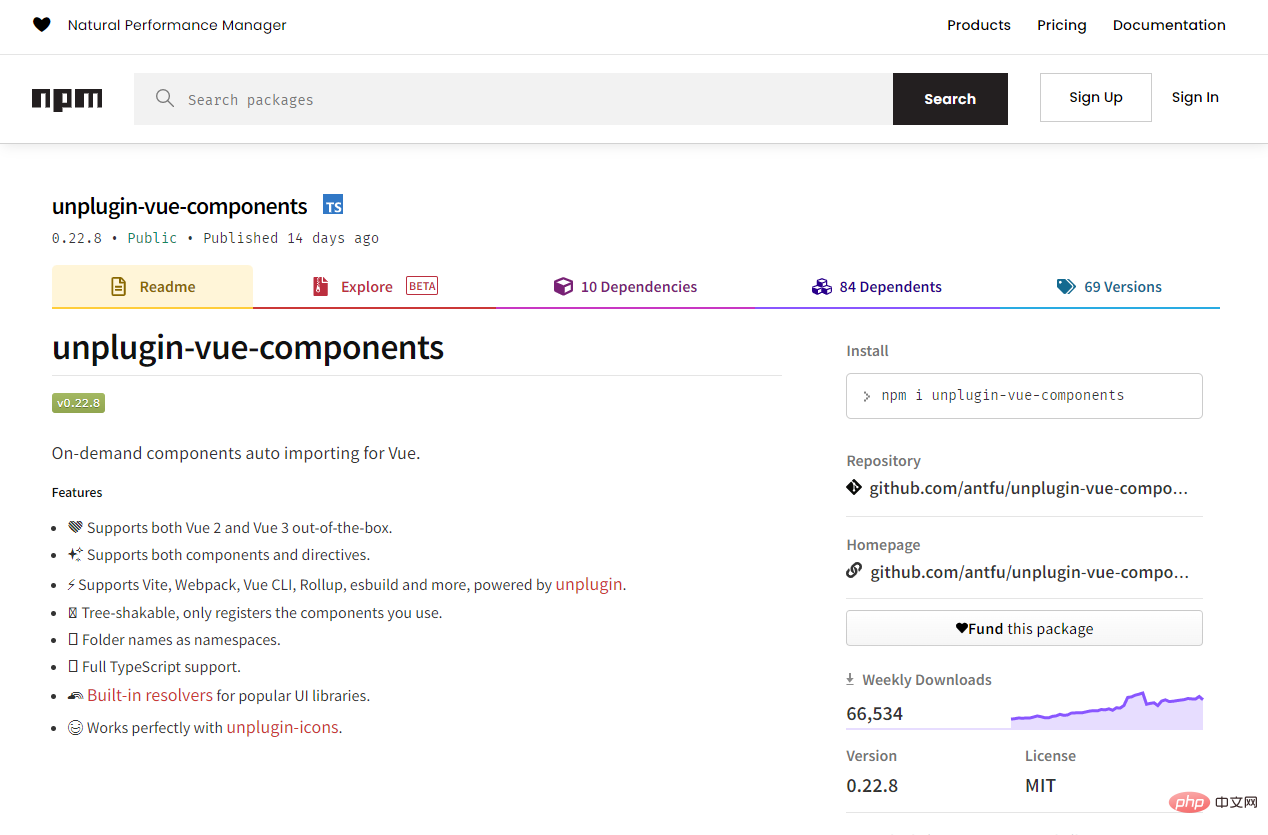The height and width of the screenshot is (835, 1268).
Task: Switch to the Explore BETA tab
Action: [374, 287]
